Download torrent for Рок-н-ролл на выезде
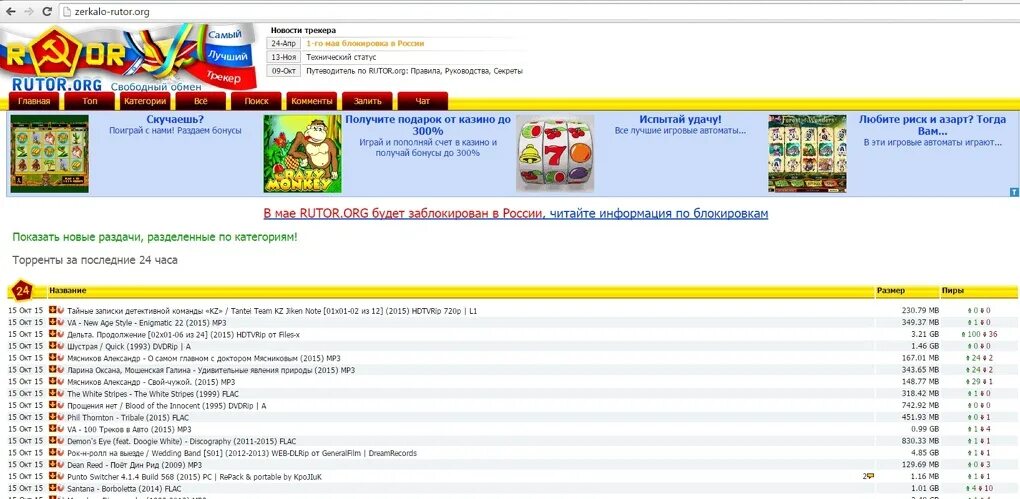The height and width of the screenshot is (499, 1020). point(53,452)
